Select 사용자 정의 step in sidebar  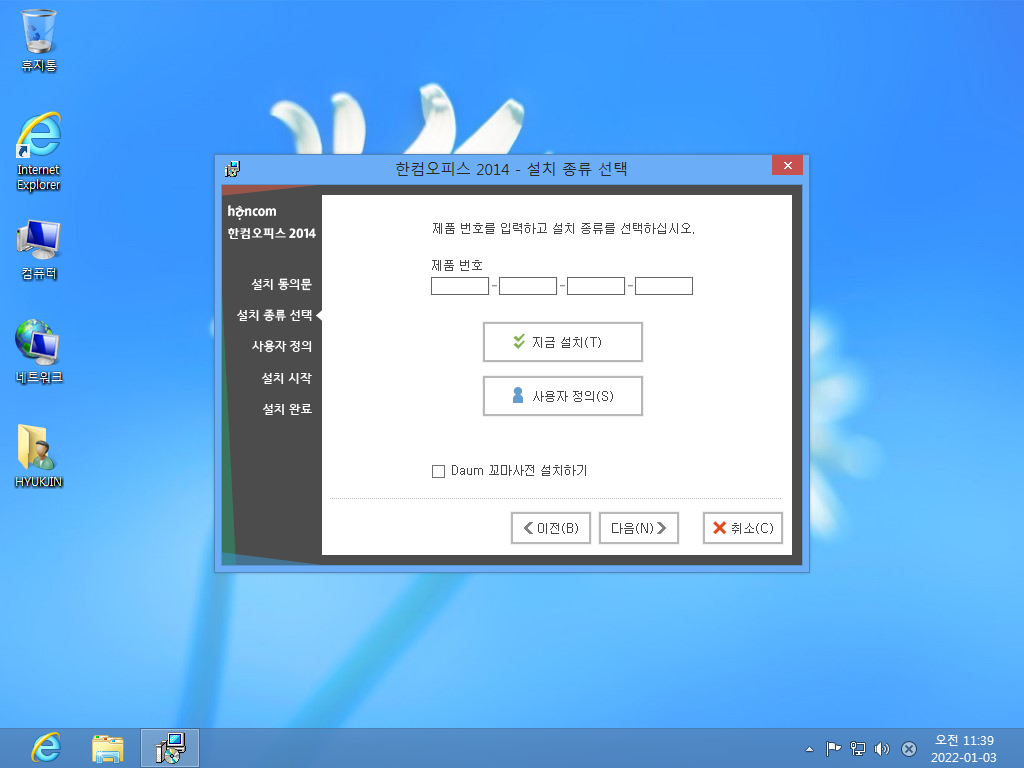coord(281,346)
